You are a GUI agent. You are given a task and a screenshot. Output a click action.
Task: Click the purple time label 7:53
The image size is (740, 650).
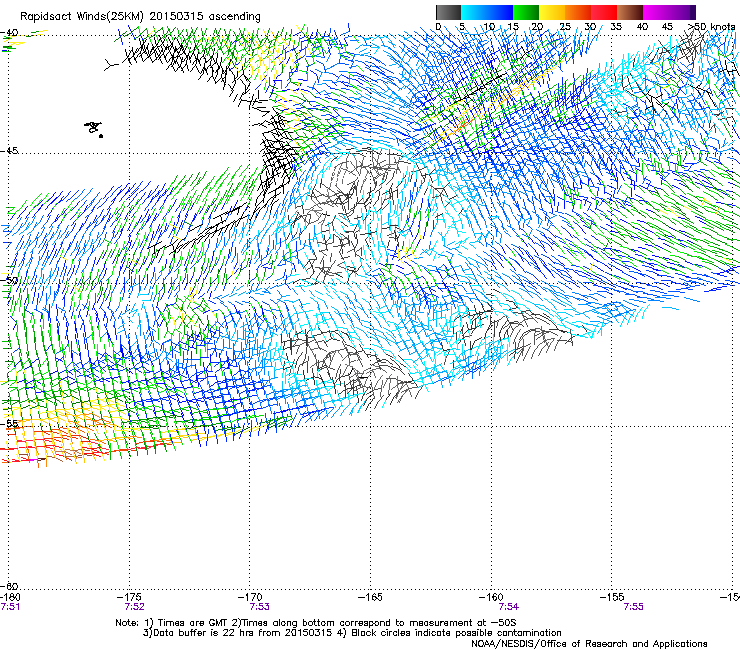260,607
